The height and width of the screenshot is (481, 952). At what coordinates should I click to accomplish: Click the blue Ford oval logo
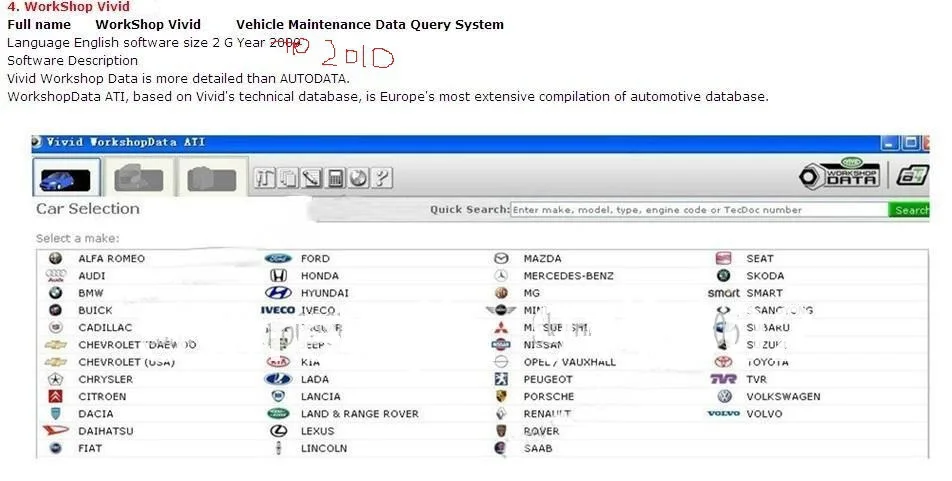tap(278, 259)
